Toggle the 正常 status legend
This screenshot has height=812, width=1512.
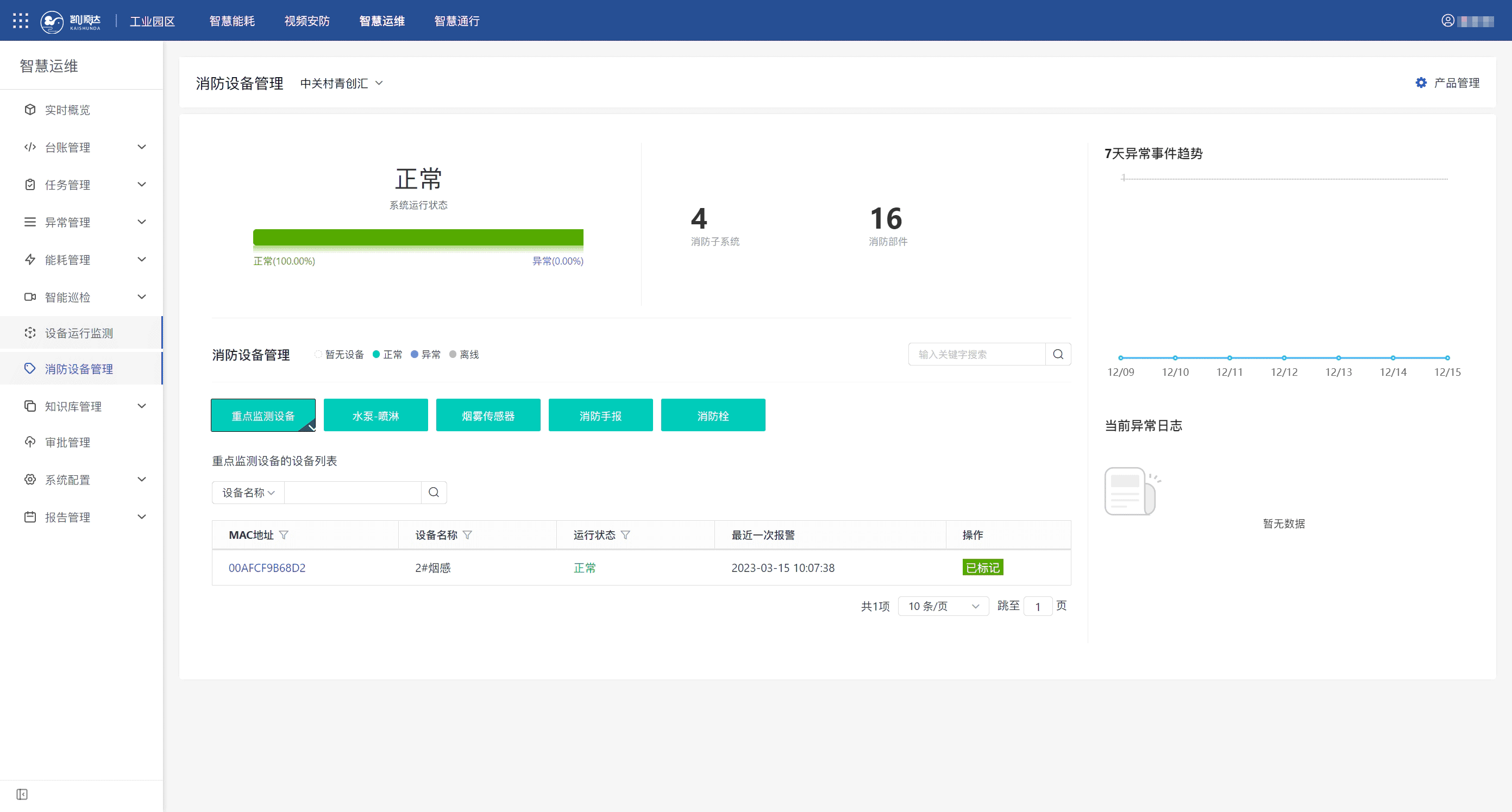point(387,354)
